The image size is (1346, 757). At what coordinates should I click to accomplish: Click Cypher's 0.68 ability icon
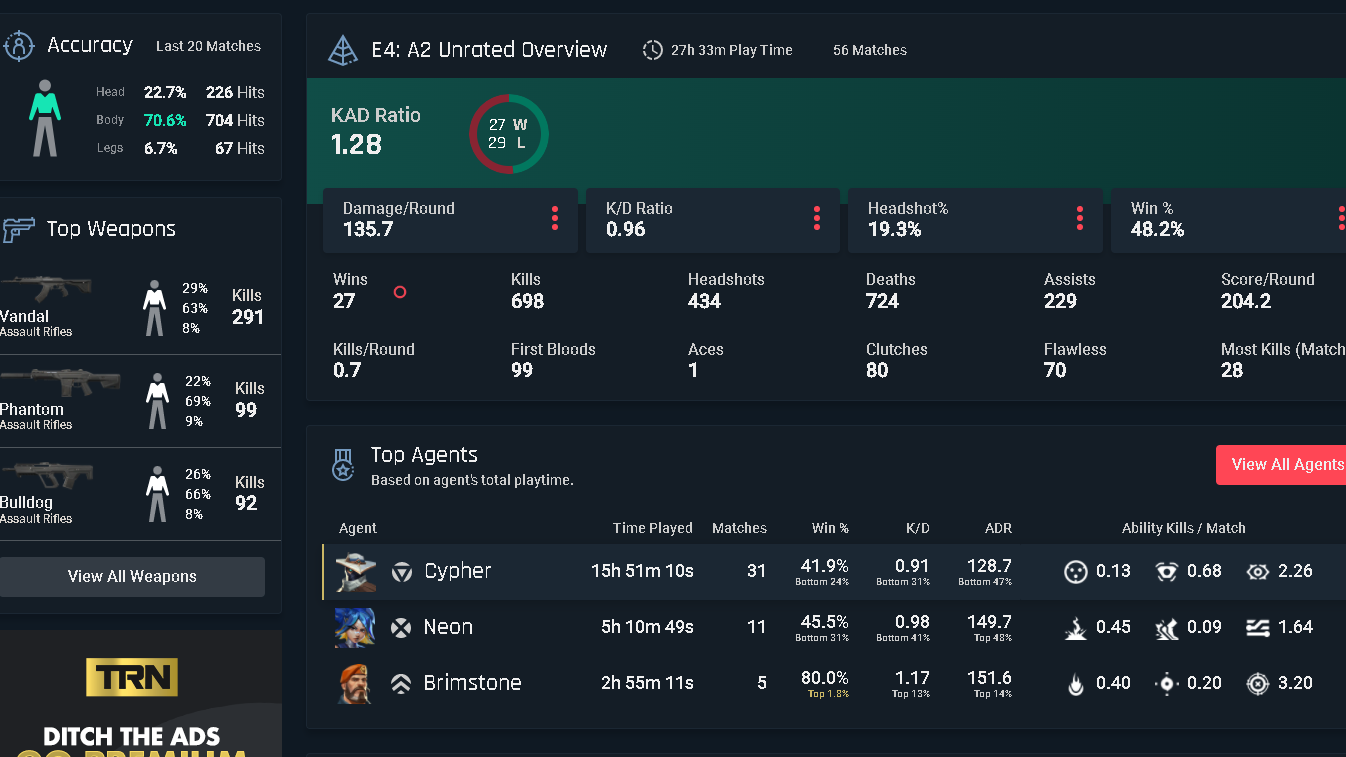(x=1166, y=572)
